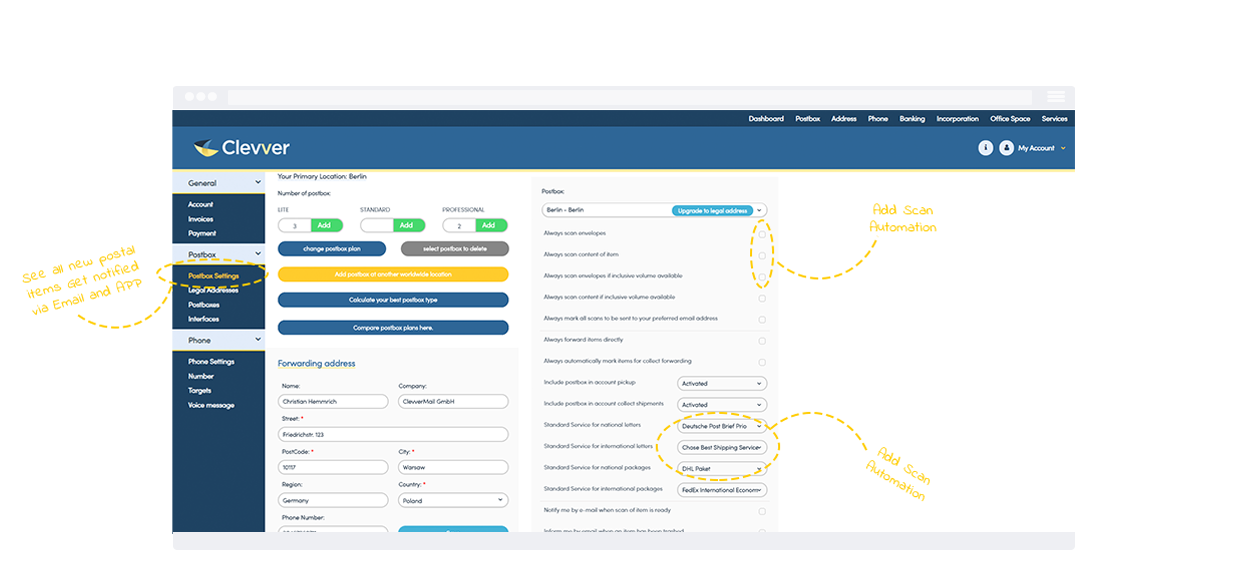Check Always mark all scans sent to email
The height and width of the screenshot is (576, 1247).
[x=762, y=319]
